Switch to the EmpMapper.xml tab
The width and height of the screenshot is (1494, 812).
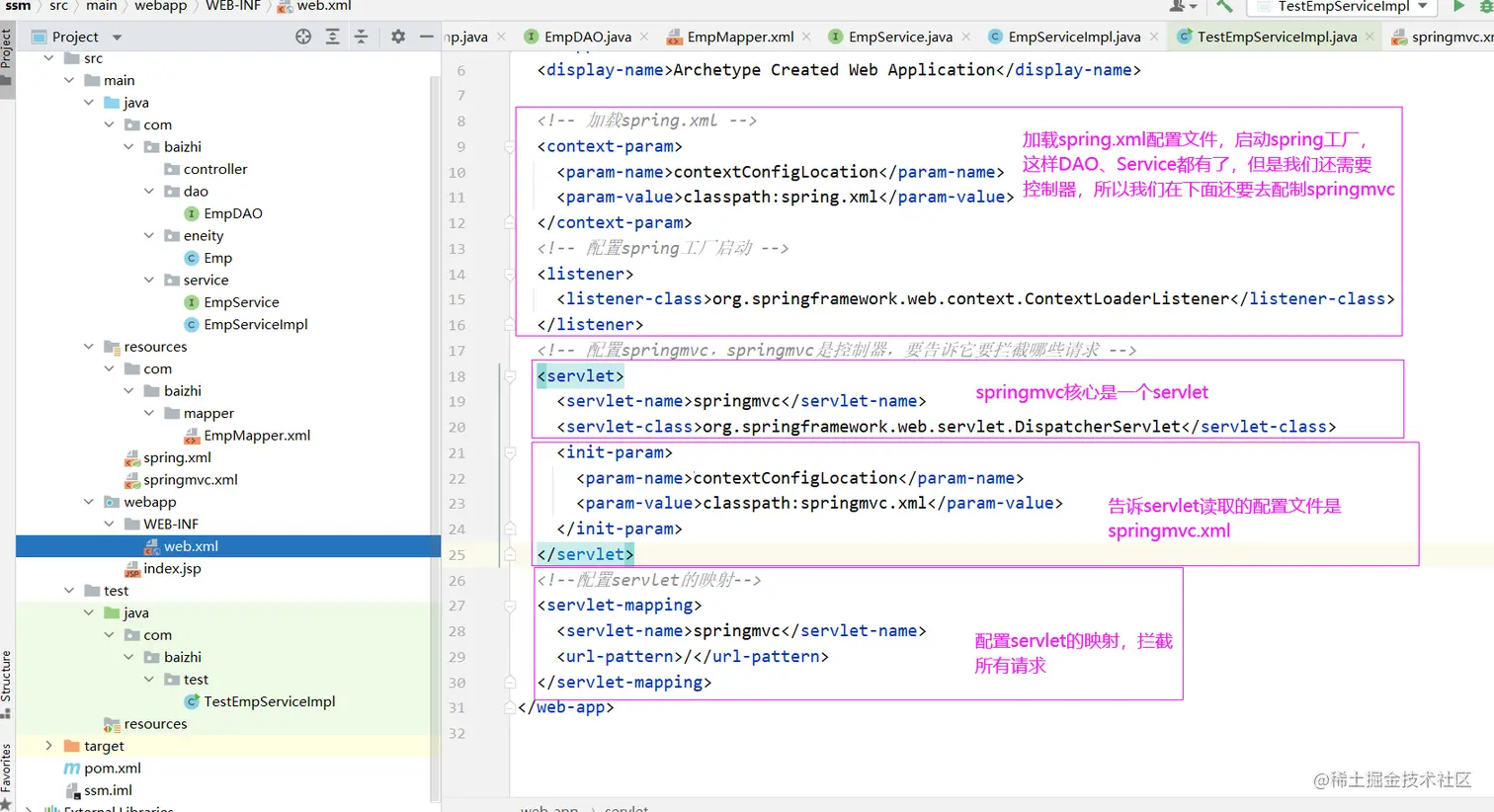(x=740, y=37)
